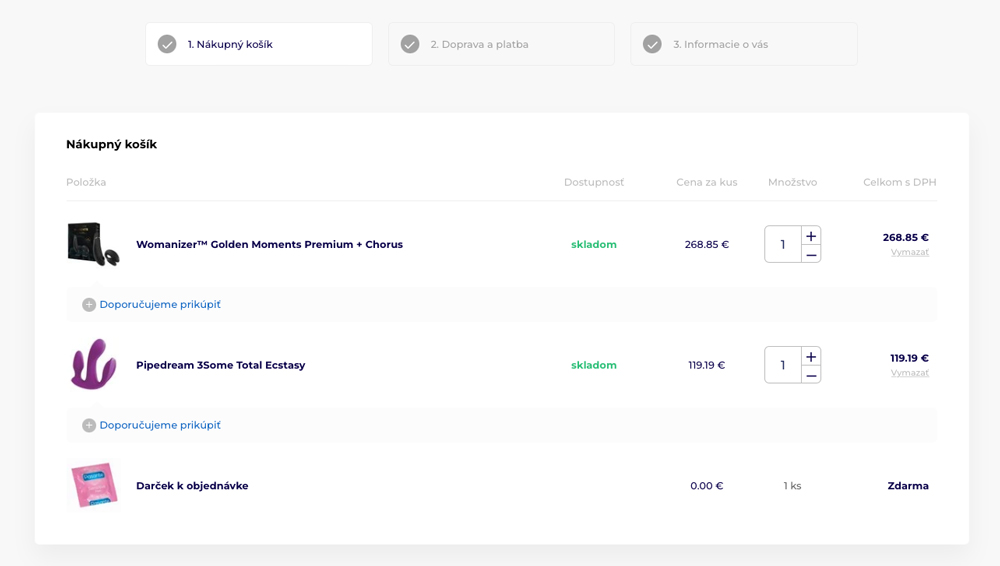Click plus circle icon under Womanizer row
Screen dimensions: 1000x566
tap(89, 304)
